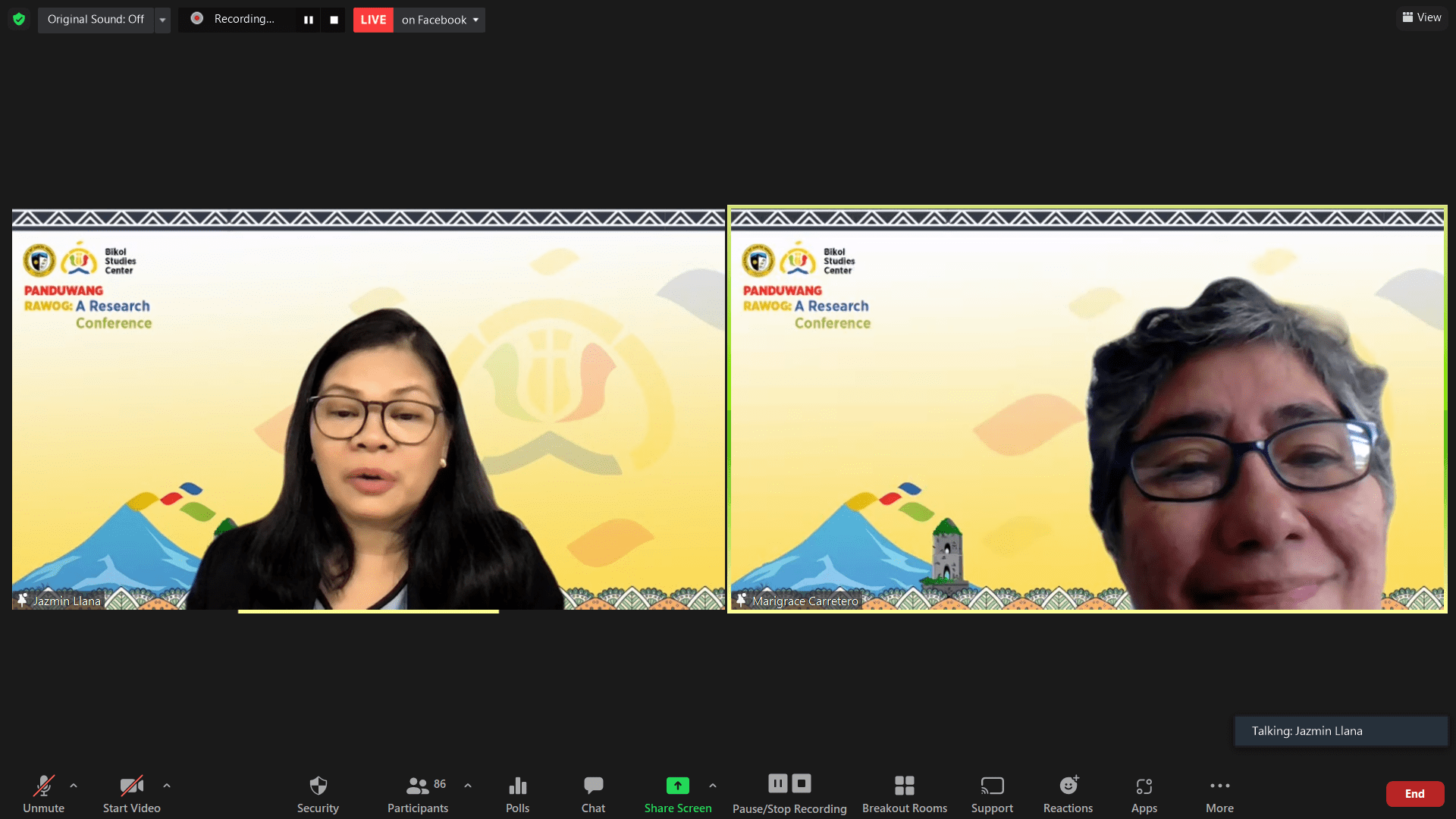The image size is (1456, 819).
Task: Select Marigrace Carretero's video tile
Action: tap(1087, 409)
